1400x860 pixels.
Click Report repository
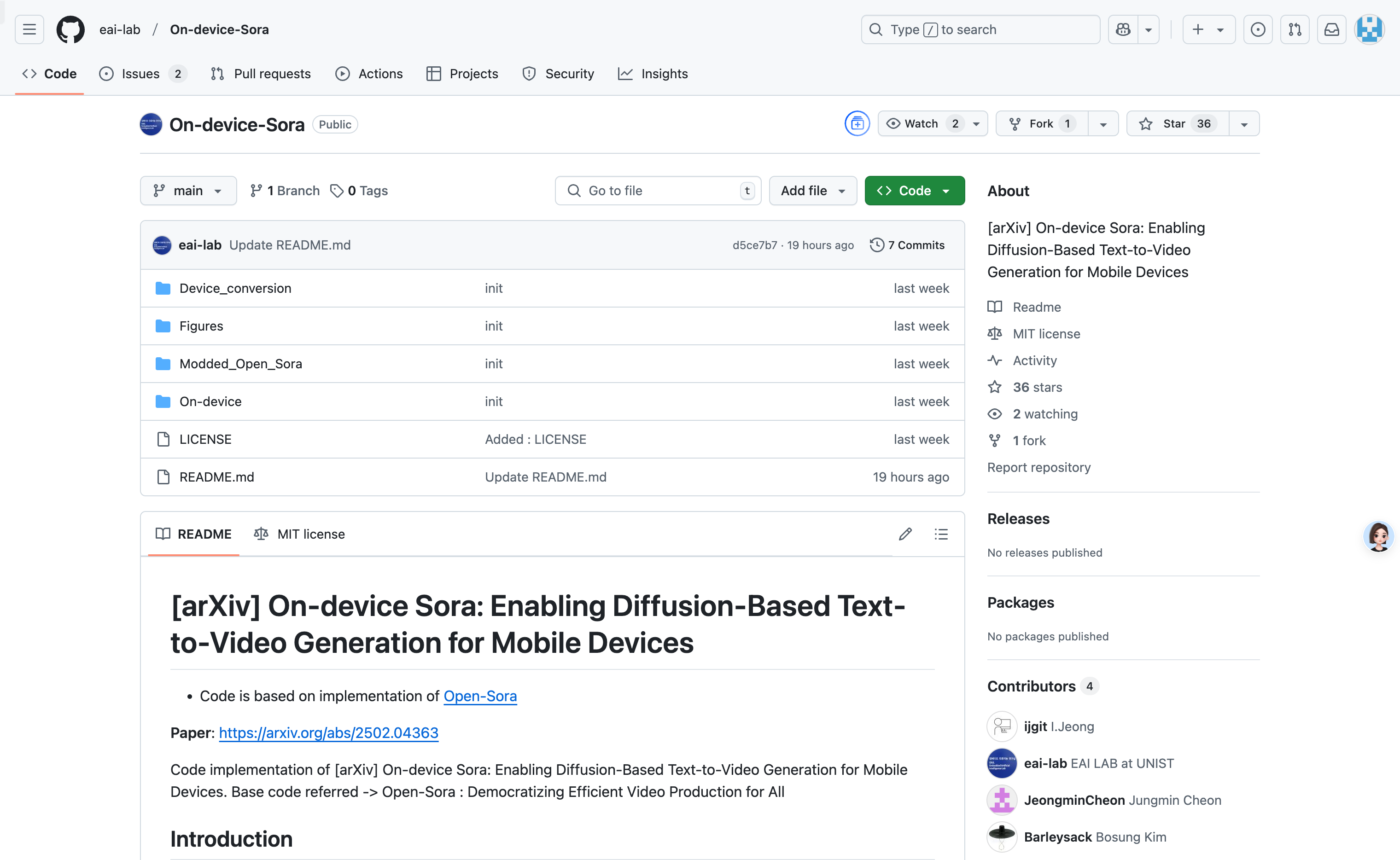tap(1039, 468)
